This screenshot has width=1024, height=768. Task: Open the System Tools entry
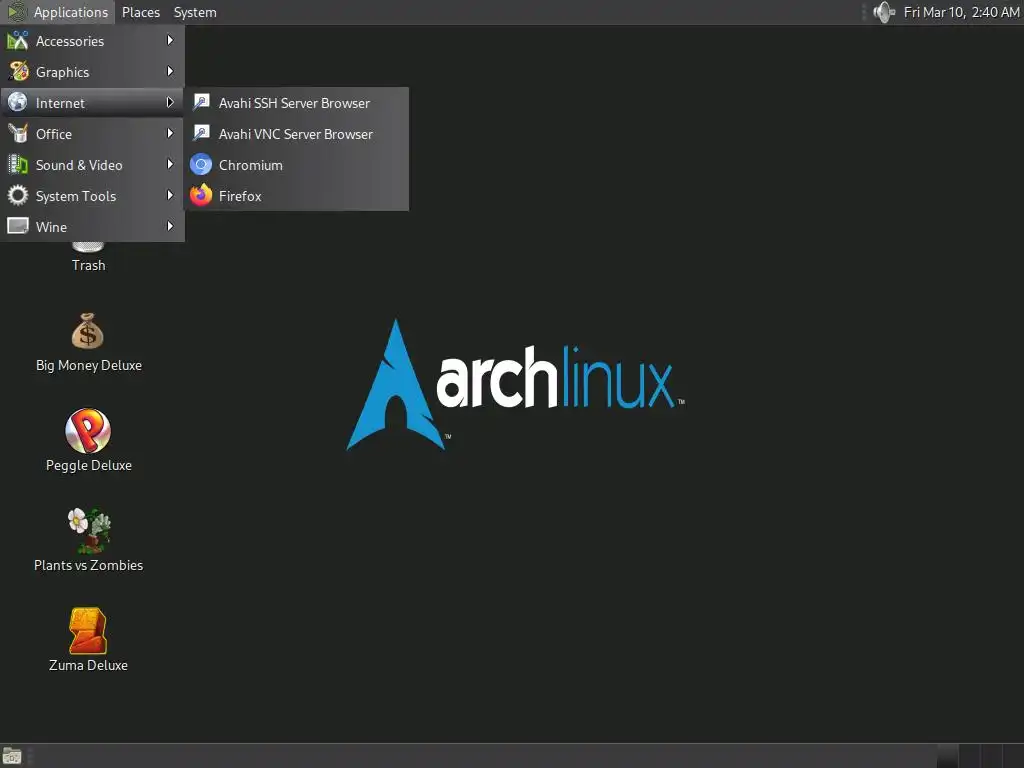[x=92, y=196]
